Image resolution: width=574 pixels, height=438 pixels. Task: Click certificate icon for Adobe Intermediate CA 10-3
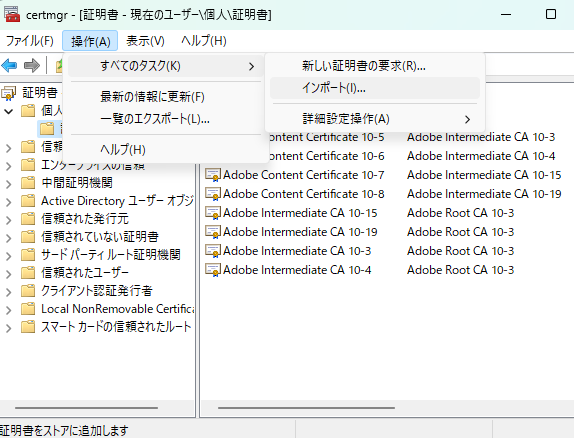click(213, 251)
